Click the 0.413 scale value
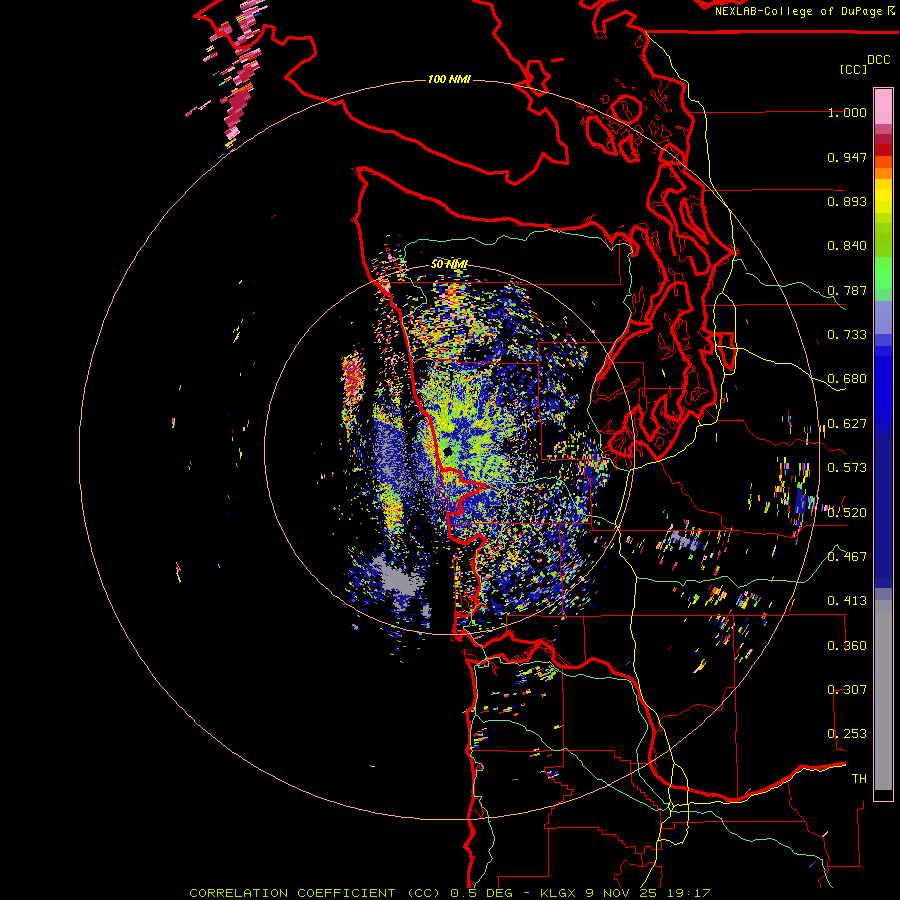Screen dimensions: 900x900 (x=847, y=601)
